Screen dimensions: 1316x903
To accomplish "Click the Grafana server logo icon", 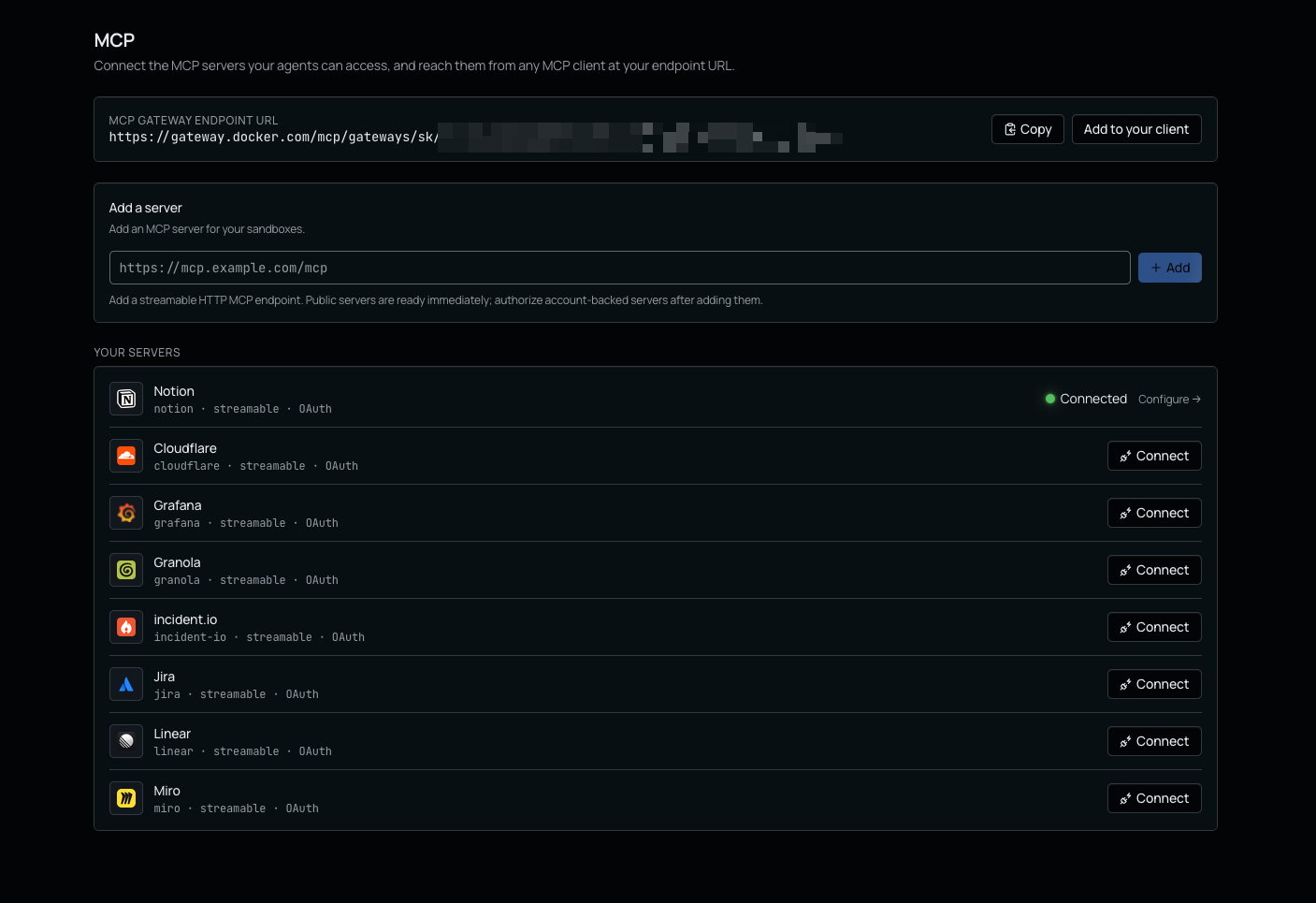I will point(126,514).
